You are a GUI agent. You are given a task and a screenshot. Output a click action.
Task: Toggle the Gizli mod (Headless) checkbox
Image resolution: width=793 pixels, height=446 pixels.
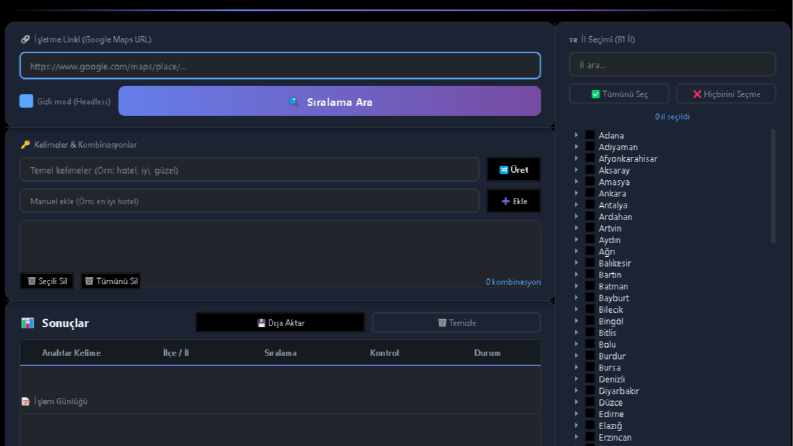click(26, 101)
